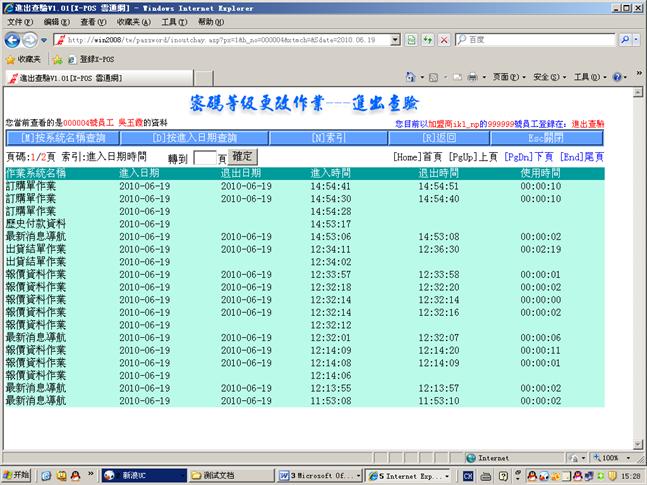647x485 pixels.
Task: Click the [PgDn]下頁 next page link
Action: (x=528, y=157)
